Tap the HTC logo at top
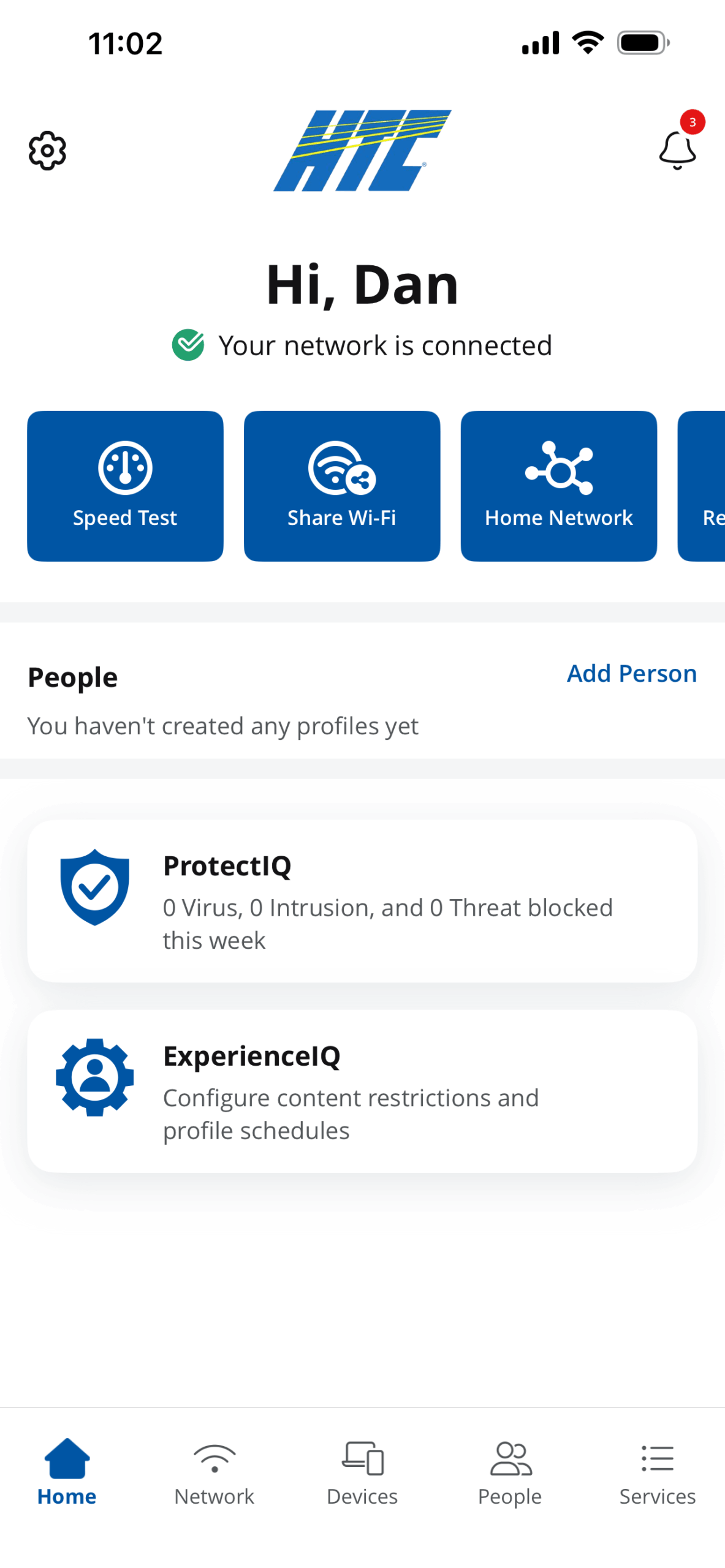 point(362,150)
